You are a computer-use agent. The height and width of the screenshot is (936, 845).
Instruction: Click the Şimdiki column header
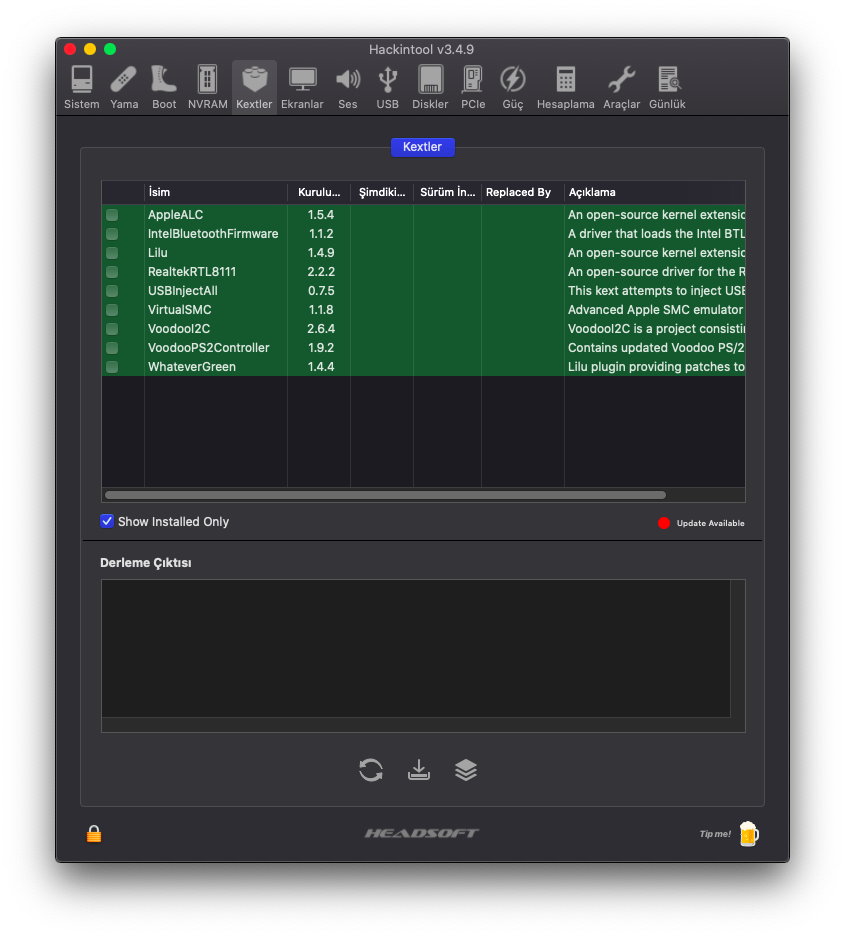[x=382, y=192]
